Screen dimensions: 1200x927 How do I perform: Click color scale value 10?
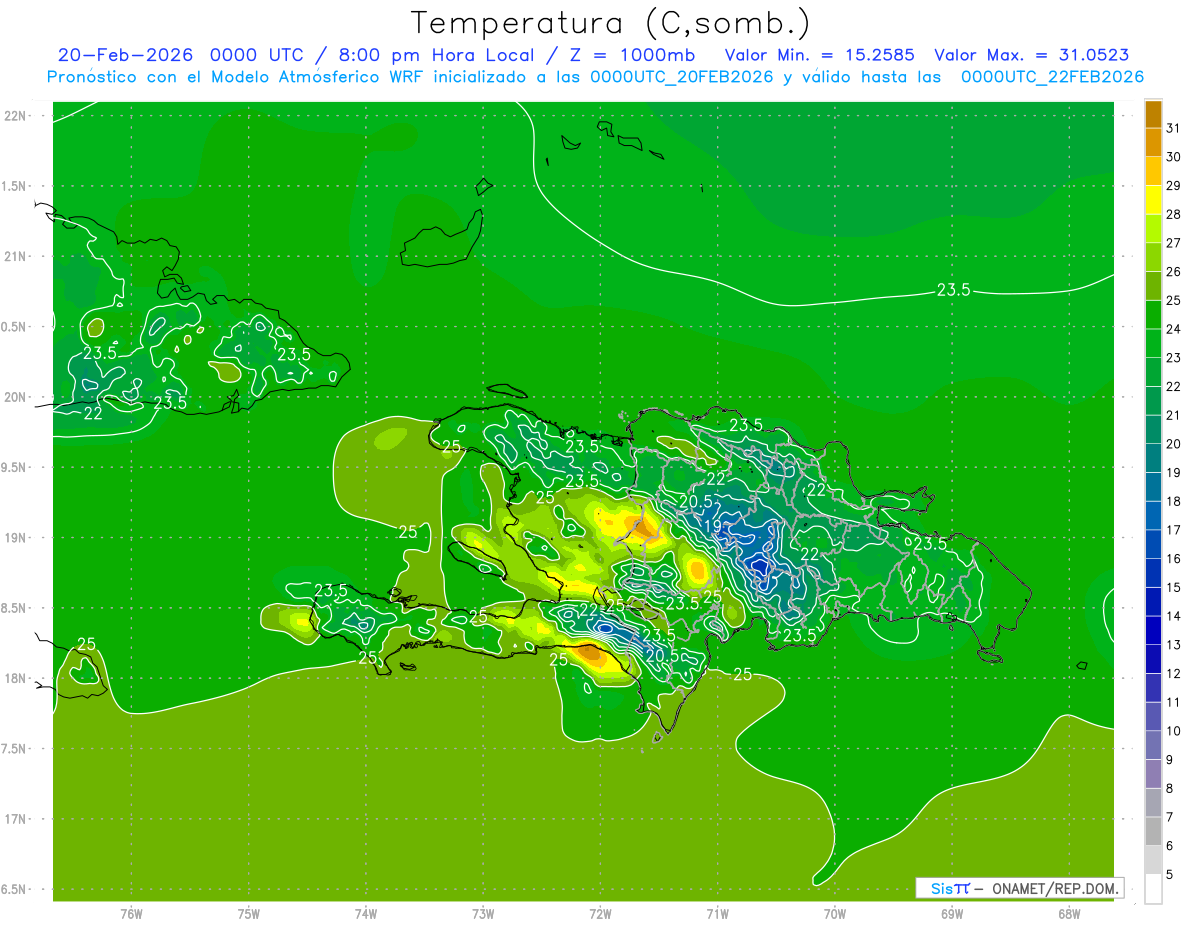tap(1173, 731)
